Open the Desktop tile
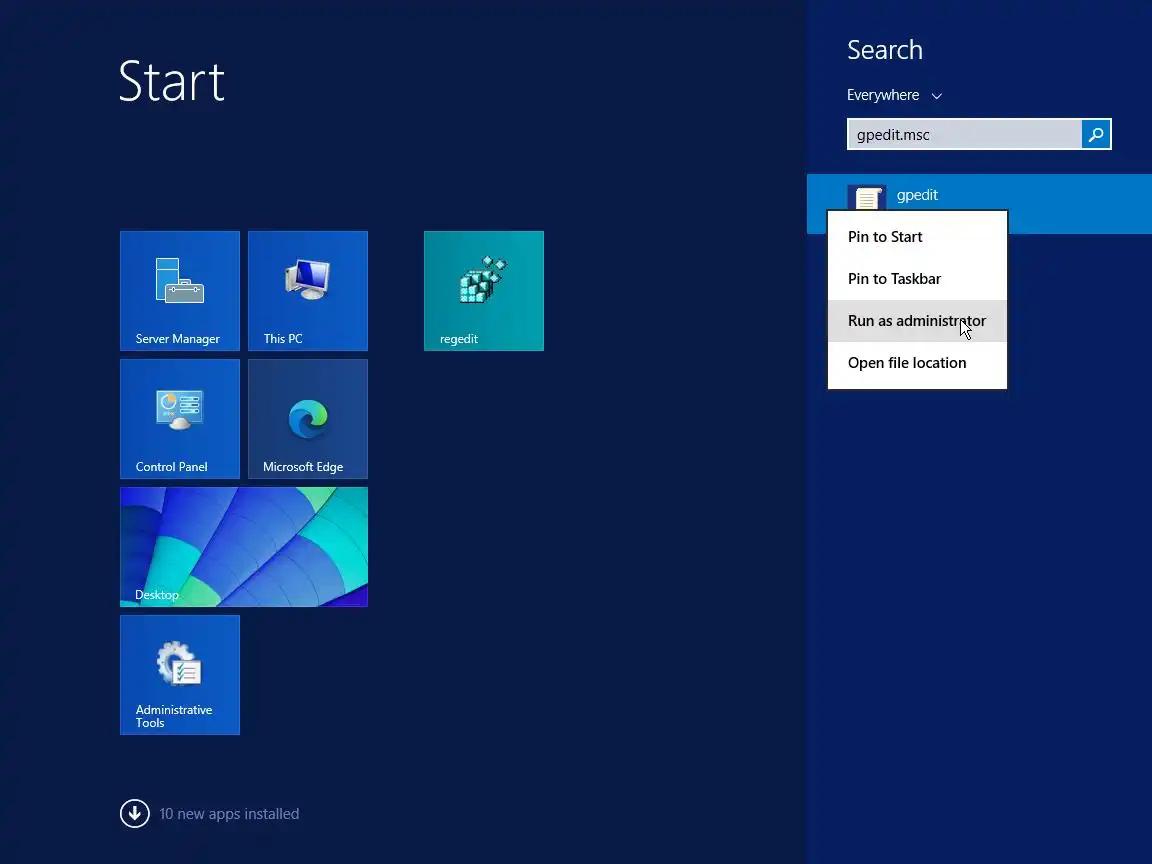This screenshot has width=1152, height=864. [x=244, y=547]
